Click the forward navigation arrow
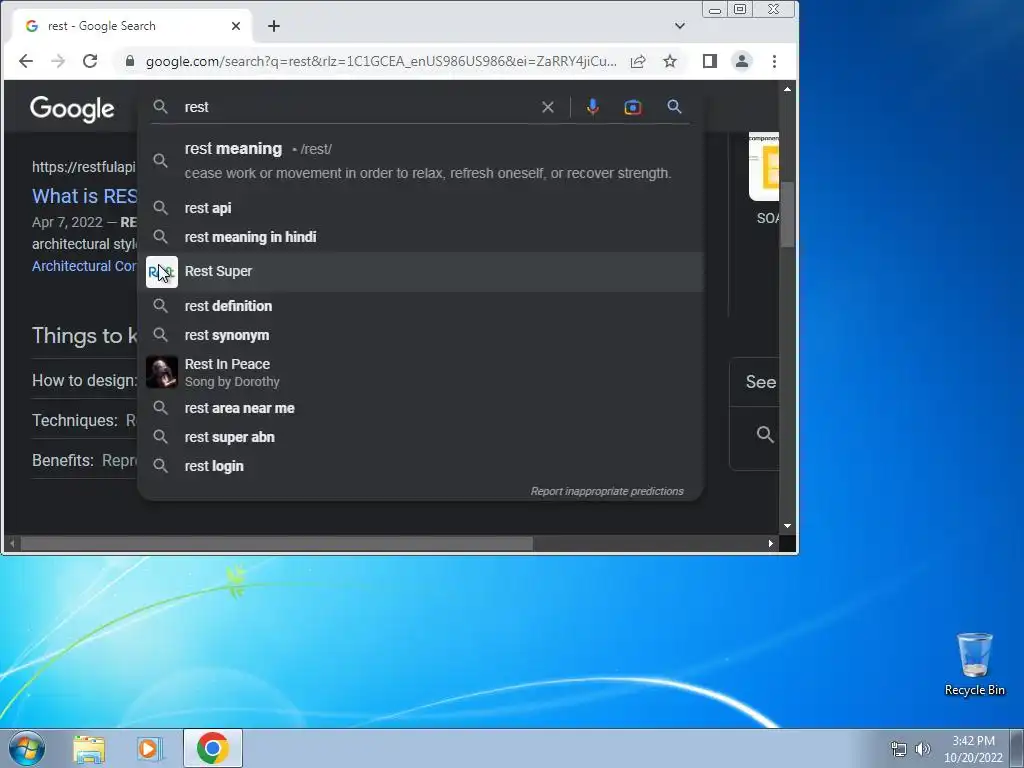Image resolution: width=1024 pixels, height=768 pixels. (58, 61)
